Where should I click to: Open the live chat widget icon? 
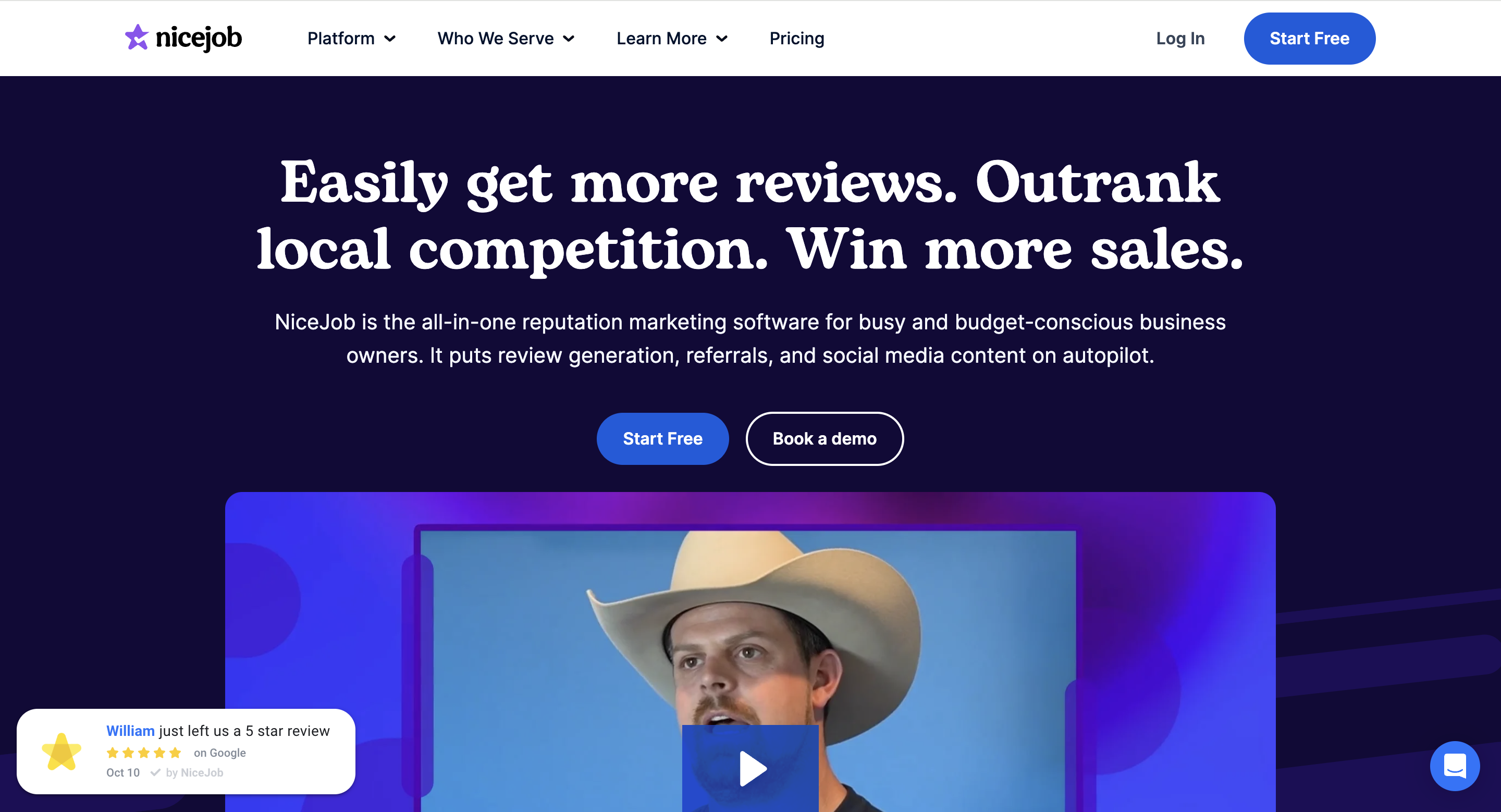pos(1455,766)
